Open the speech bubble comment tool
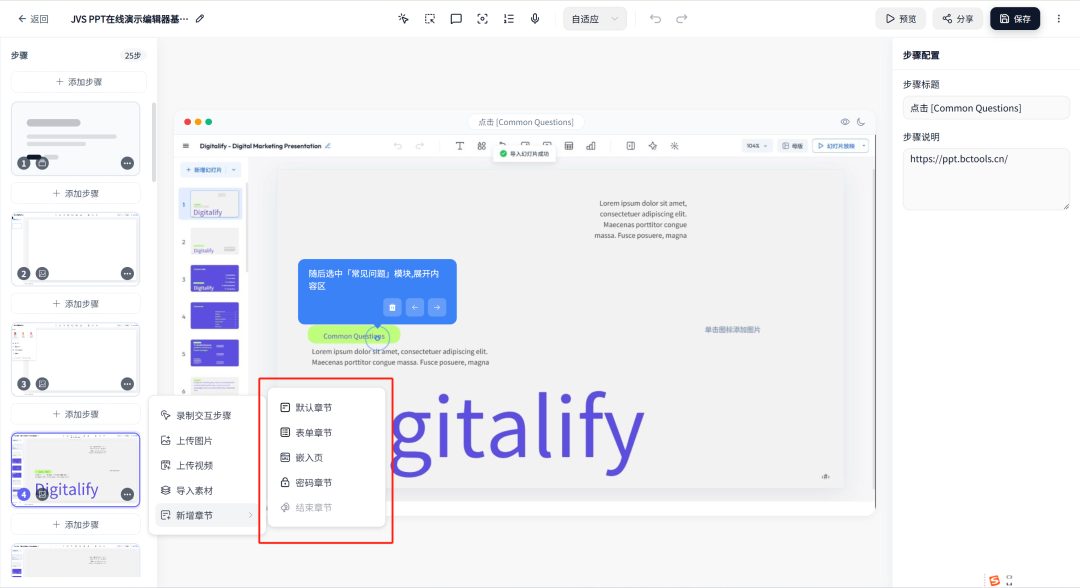 [456, 19]
